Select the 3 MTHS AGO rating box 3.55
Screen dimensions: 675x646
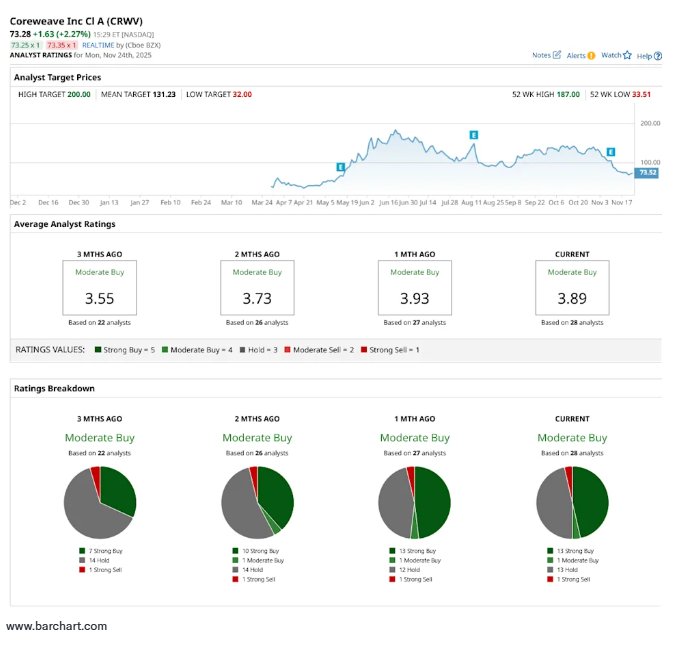(99, 288)
